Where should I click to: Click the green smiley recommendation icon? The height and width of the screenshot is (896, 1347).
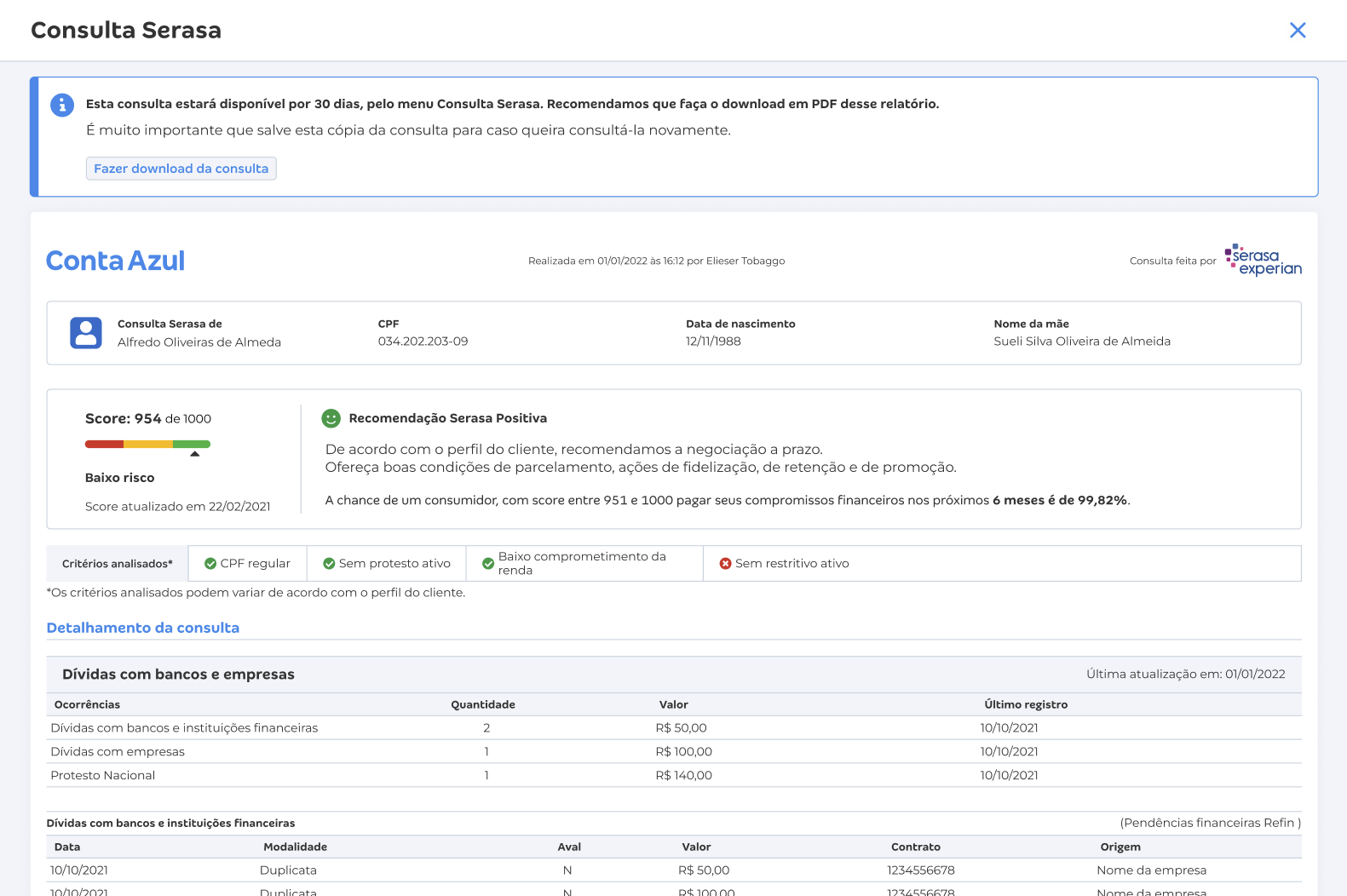click(331, 418)
